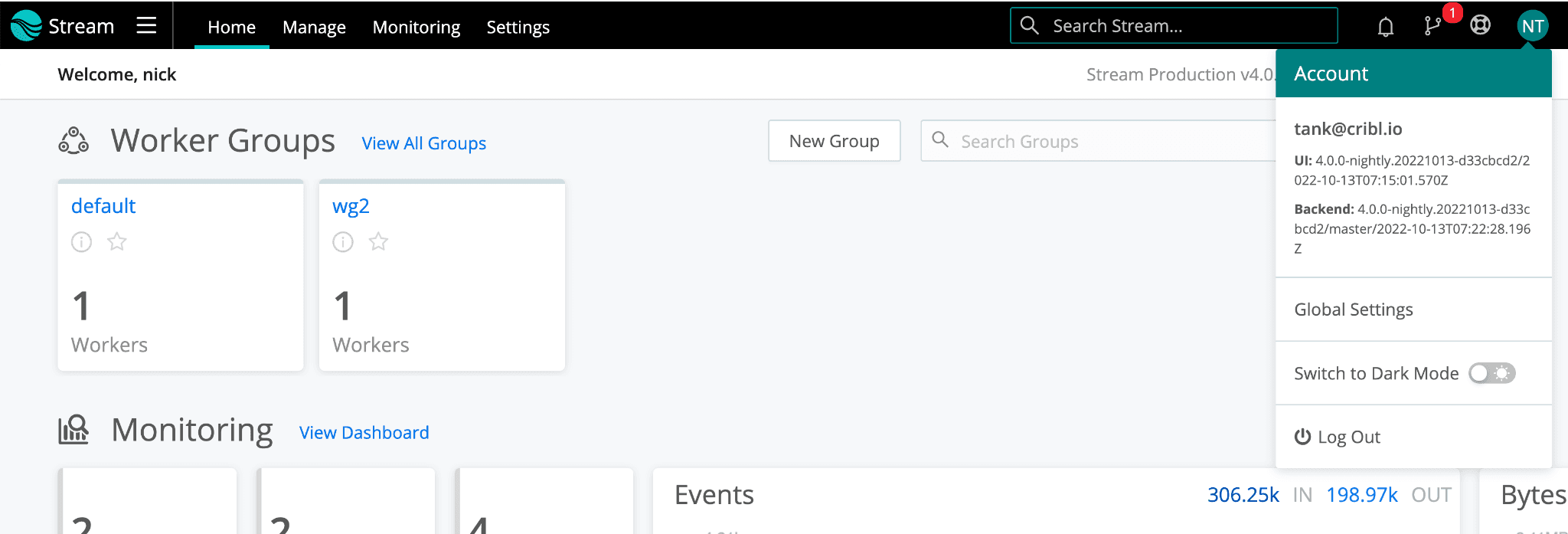This screenshot has height=534, width=1568.
Task: Click the Stream logo icon
Action: tap(26, 26)
